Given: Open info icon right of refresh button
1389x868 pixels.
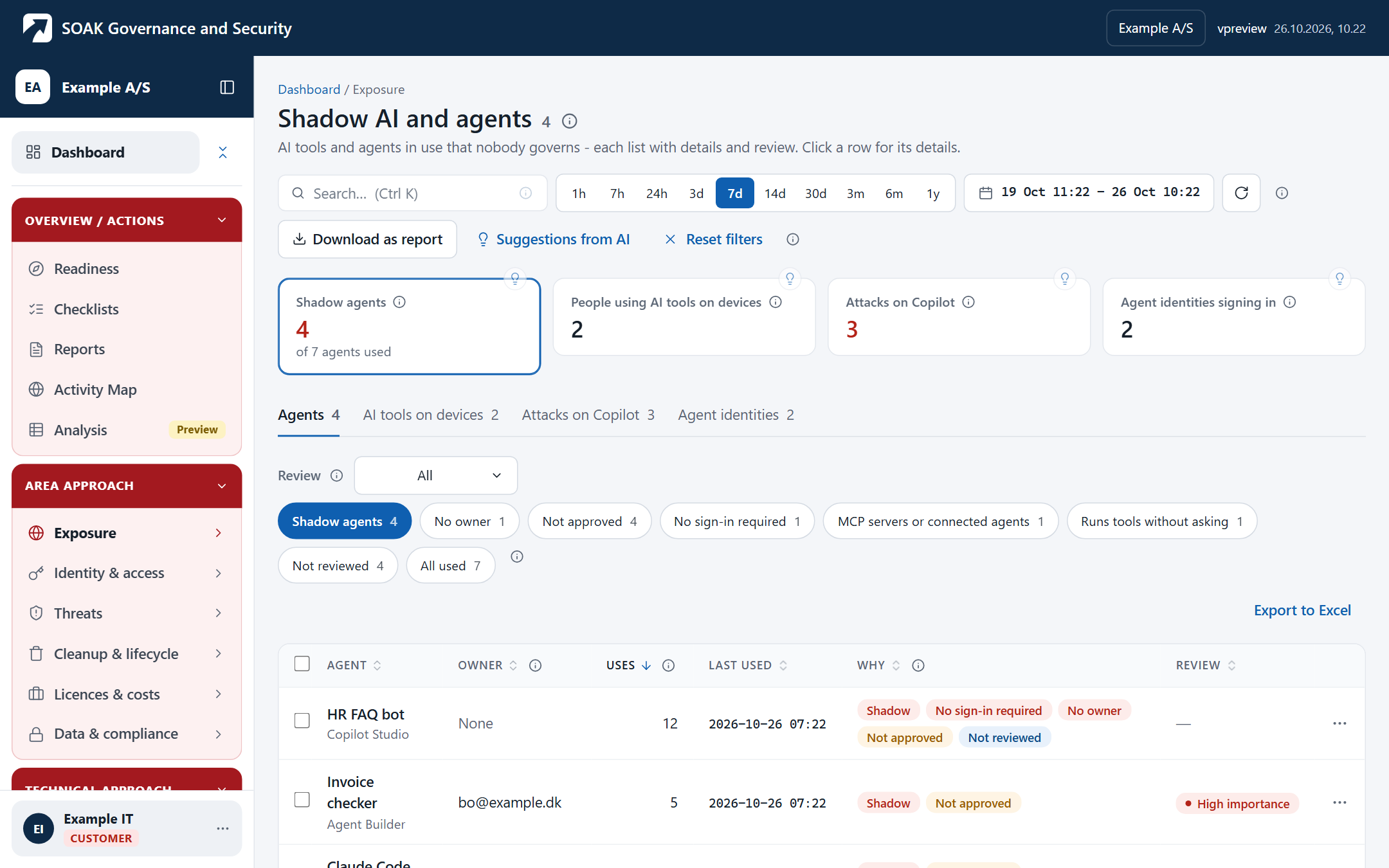Looking at the screenshot, I should point(1282,193).
